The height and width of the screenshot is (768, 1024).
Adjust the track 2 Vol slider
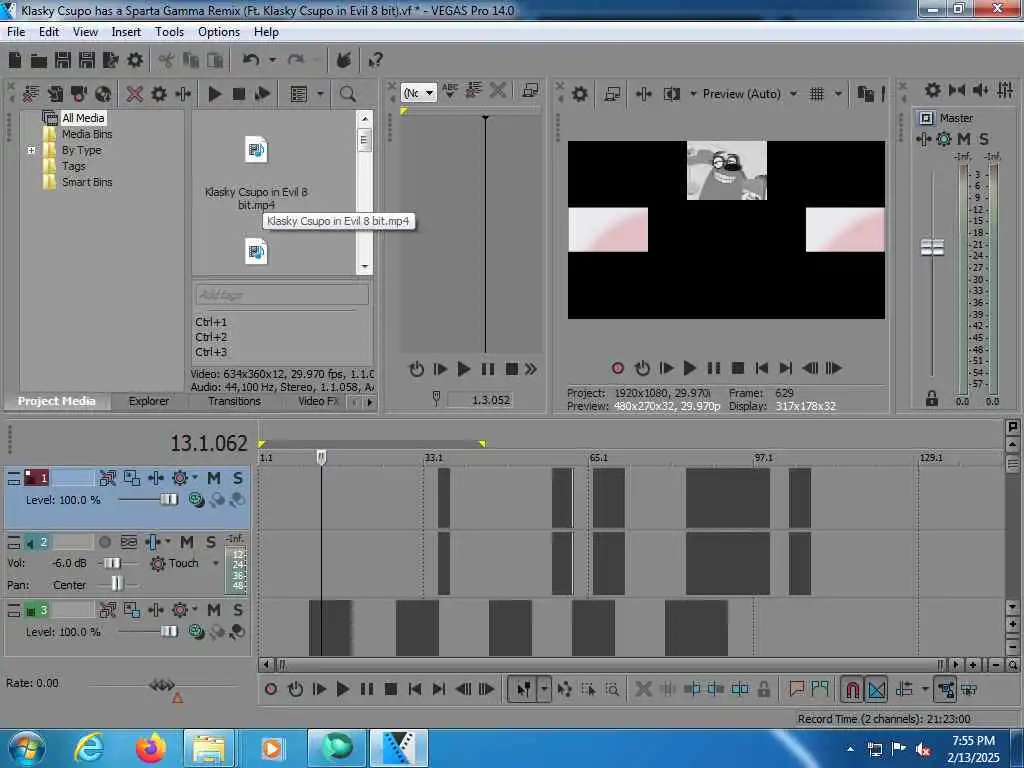coord(112,563)
